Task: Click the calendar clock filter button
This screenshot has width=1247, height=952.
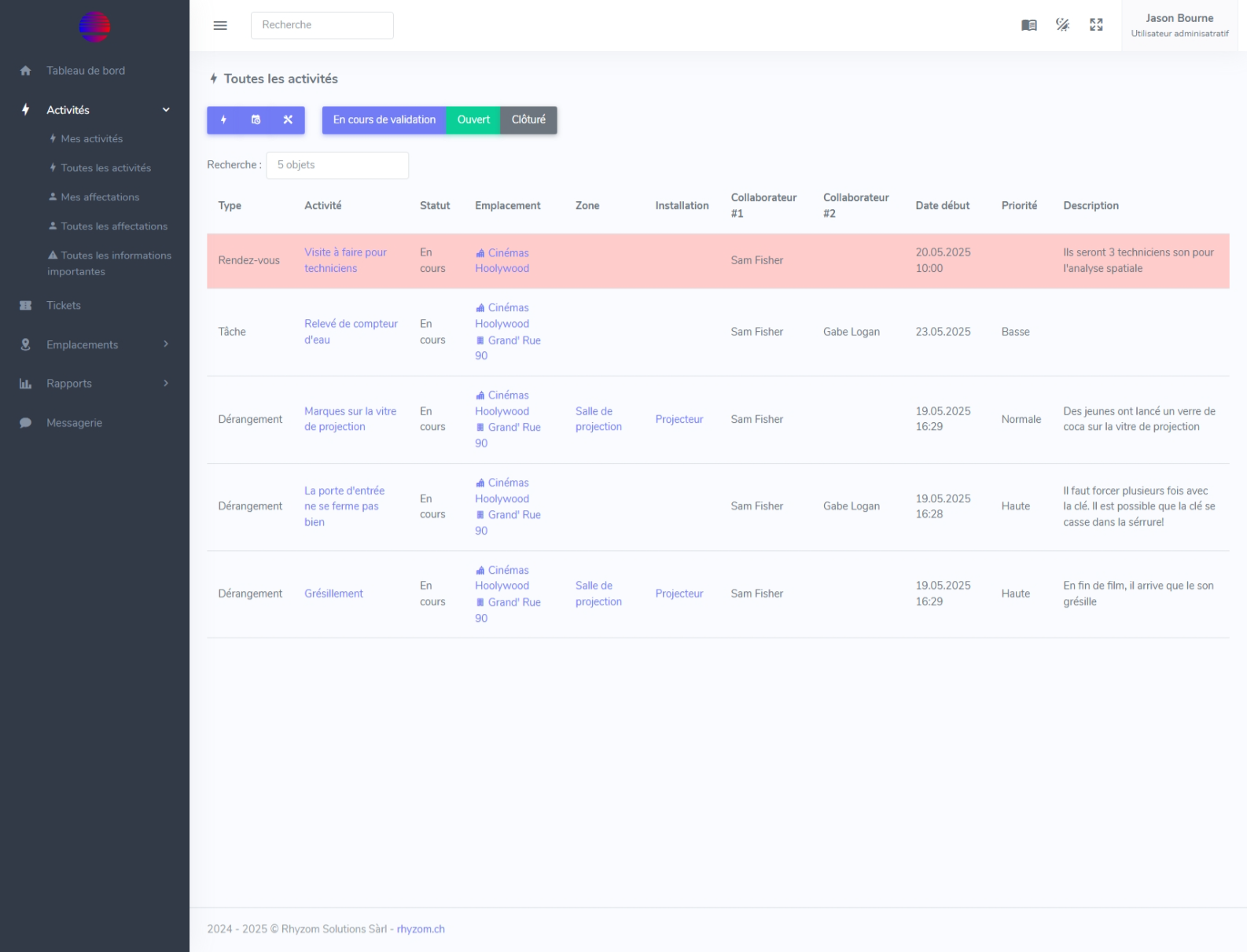Action: coord(256,120)
